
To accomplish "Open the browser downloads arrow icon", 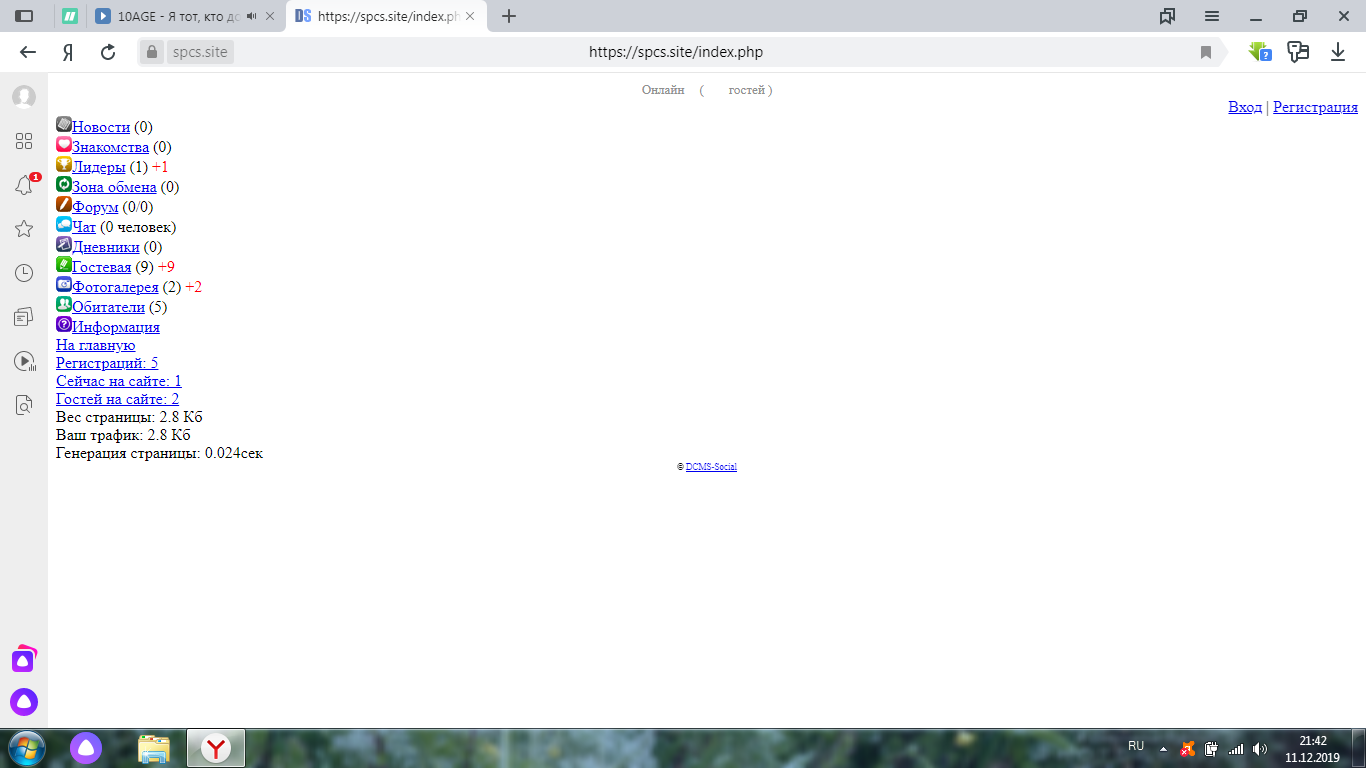I will (1338, 52).
